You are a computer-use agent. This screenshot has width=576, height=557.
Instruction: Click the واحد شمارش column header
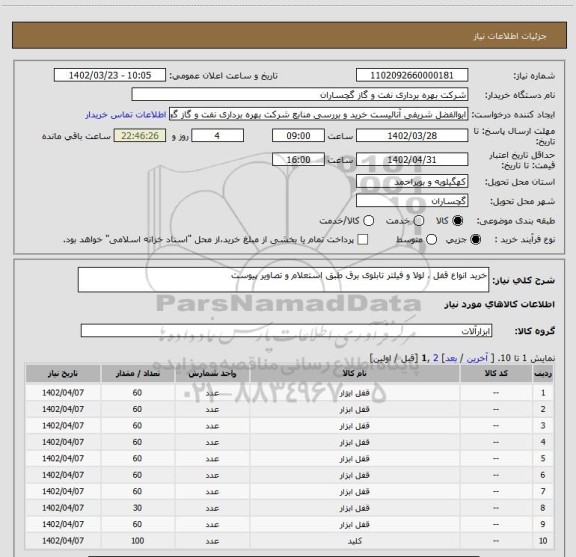[212, 374]
